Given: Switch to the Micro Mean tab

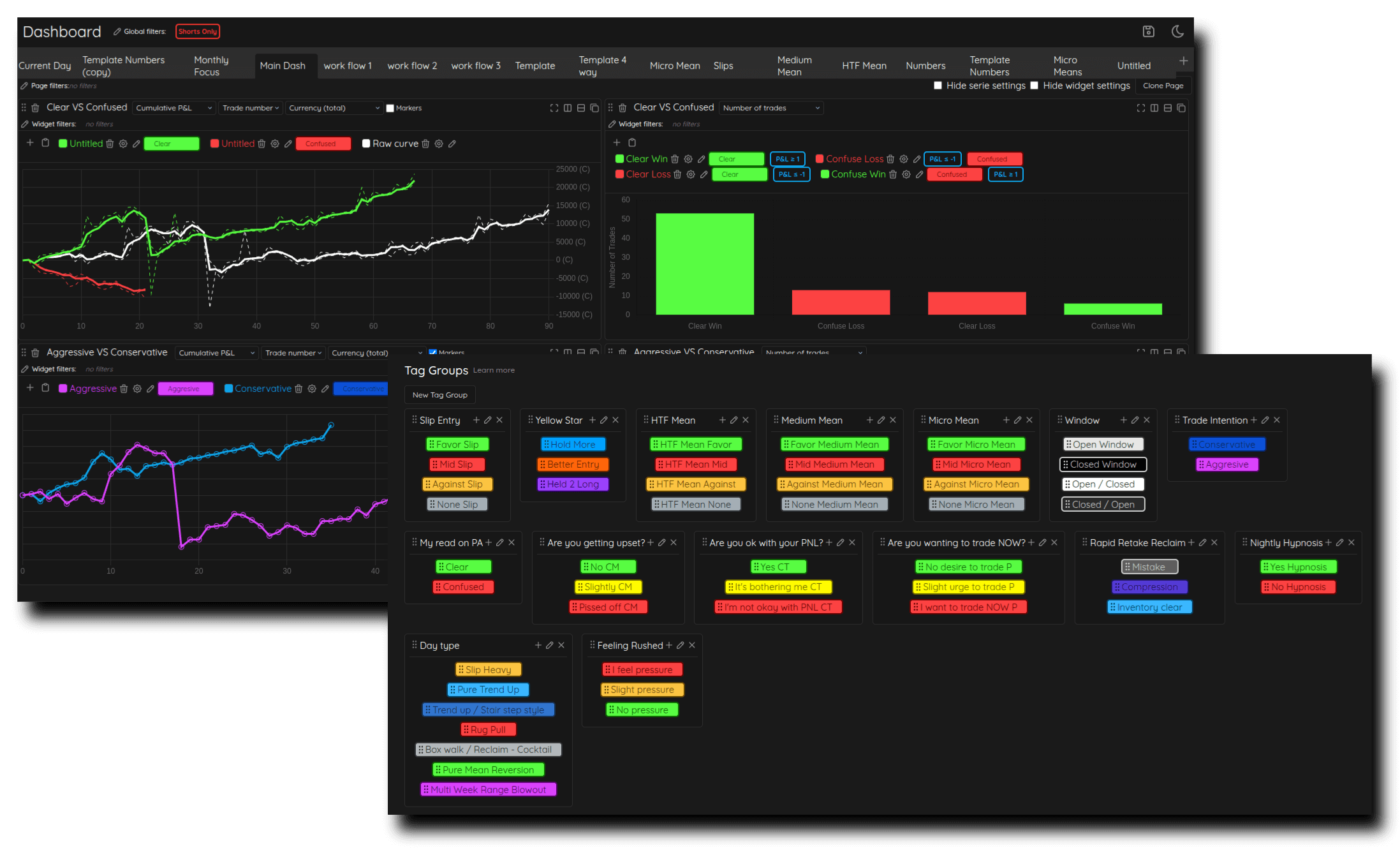Looking at the screenshot, I should pos(674,66).
